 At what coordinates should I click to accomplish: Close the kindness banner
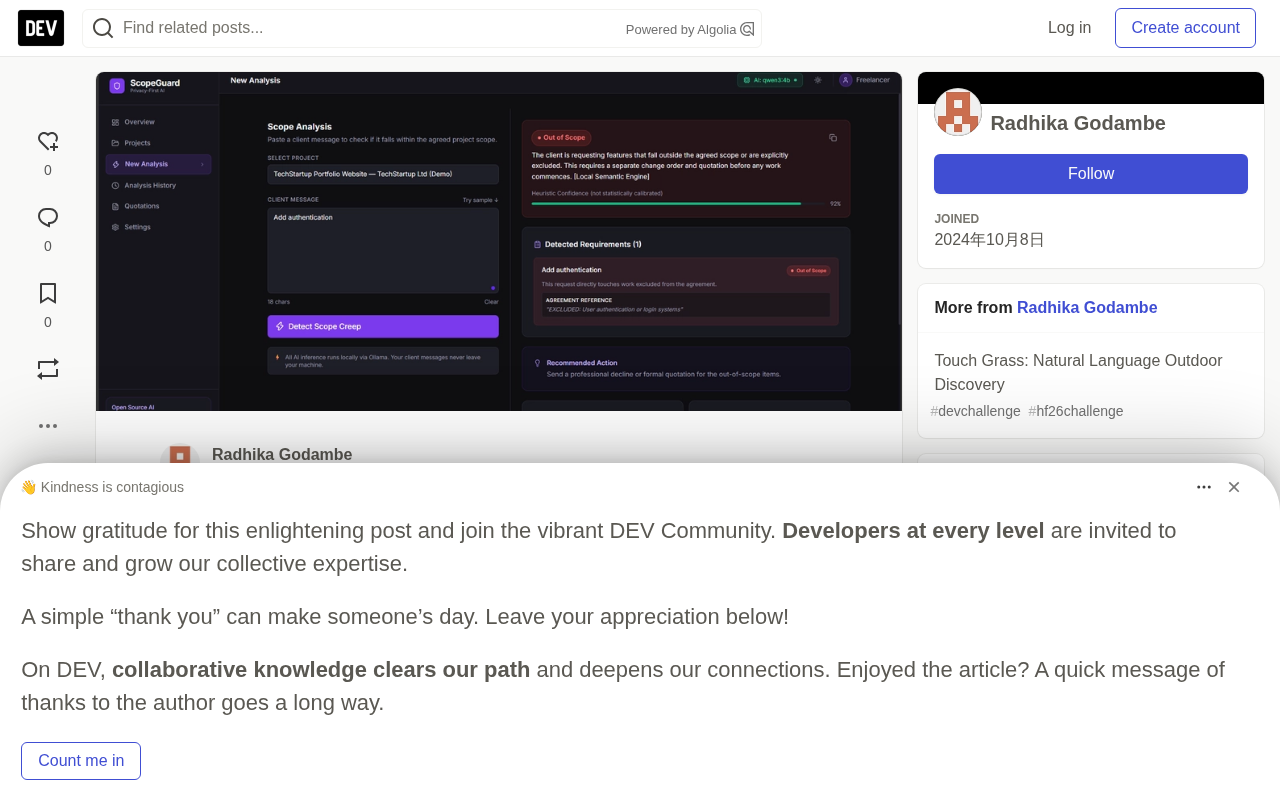tap(1234, 487)
